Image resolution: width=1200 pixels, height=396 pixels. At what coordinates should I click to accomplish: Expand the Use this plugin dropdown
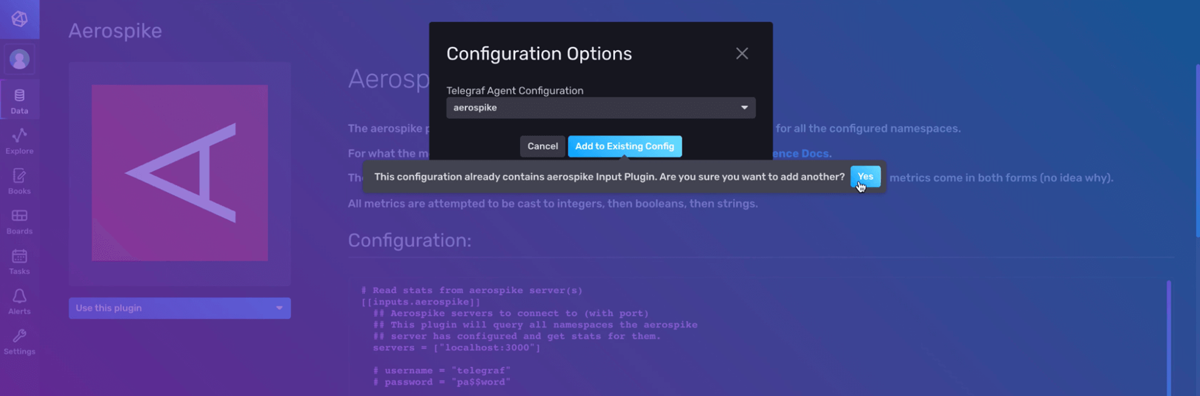click(x=180, y=308)
